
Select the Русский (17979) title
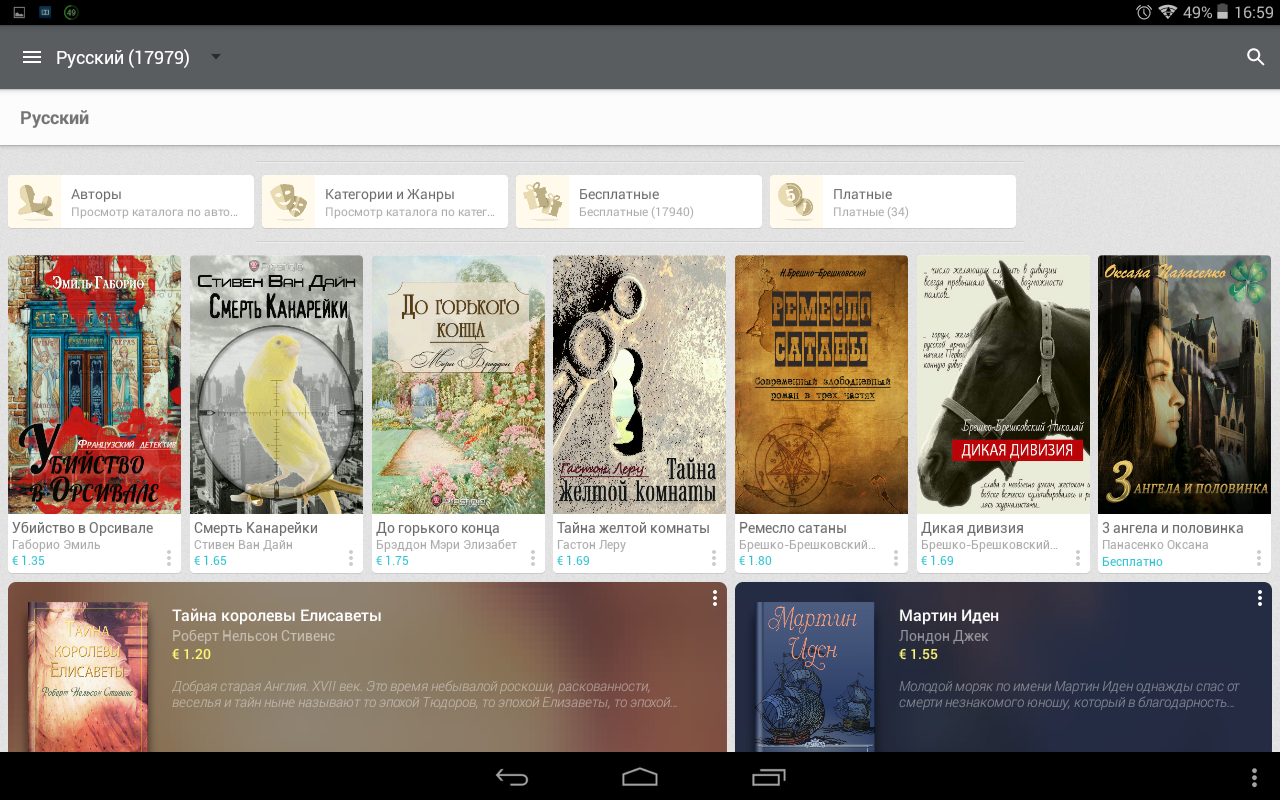click(123, 58)
